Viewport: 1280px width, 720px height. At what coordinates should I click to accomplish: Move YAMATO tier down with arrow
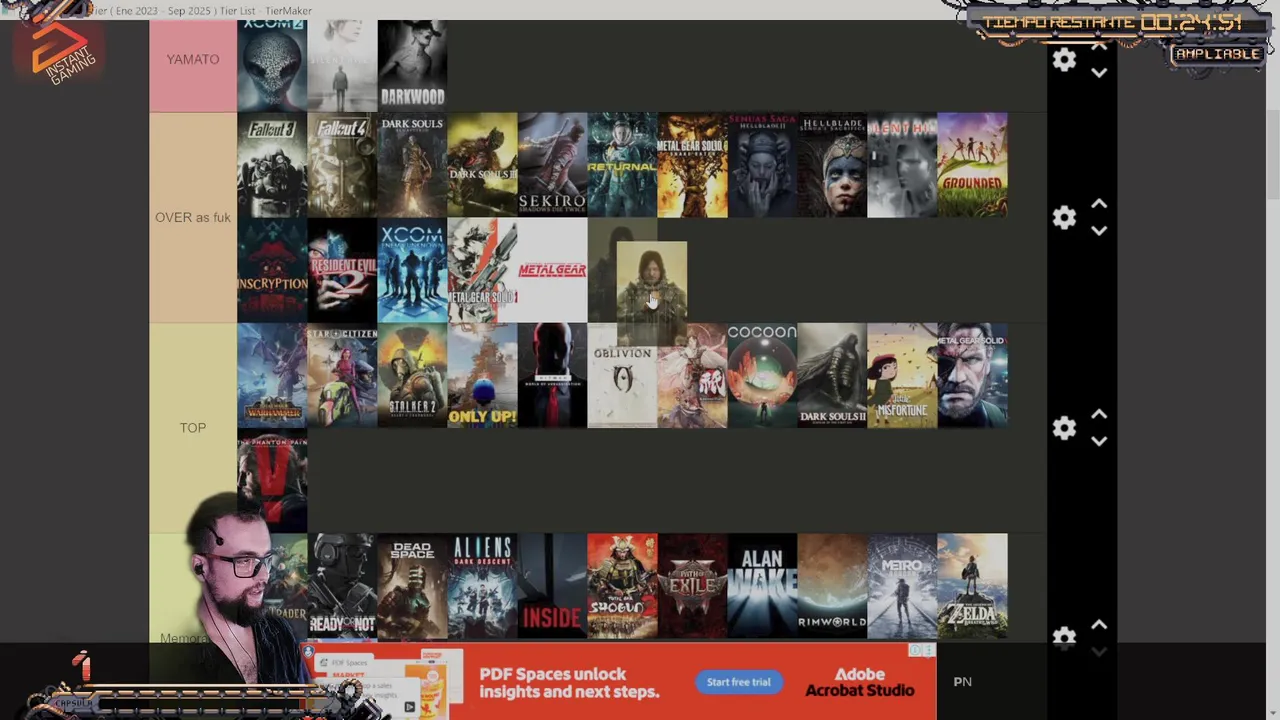click(x=1099, y=73)
